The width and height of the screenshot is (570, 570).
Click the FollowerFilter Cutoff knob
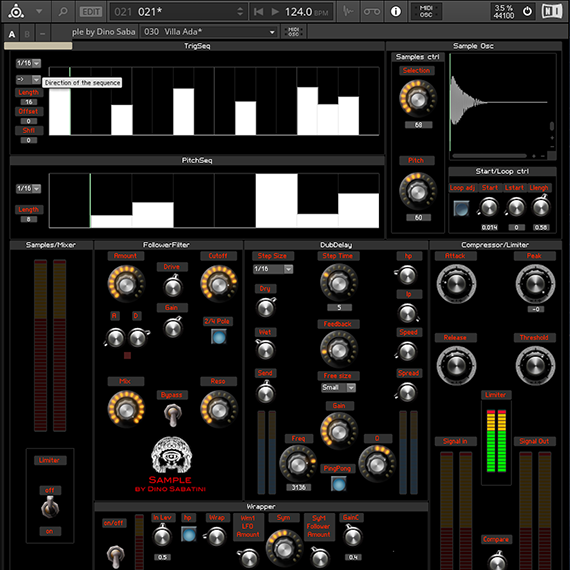[x=218, y=284]
